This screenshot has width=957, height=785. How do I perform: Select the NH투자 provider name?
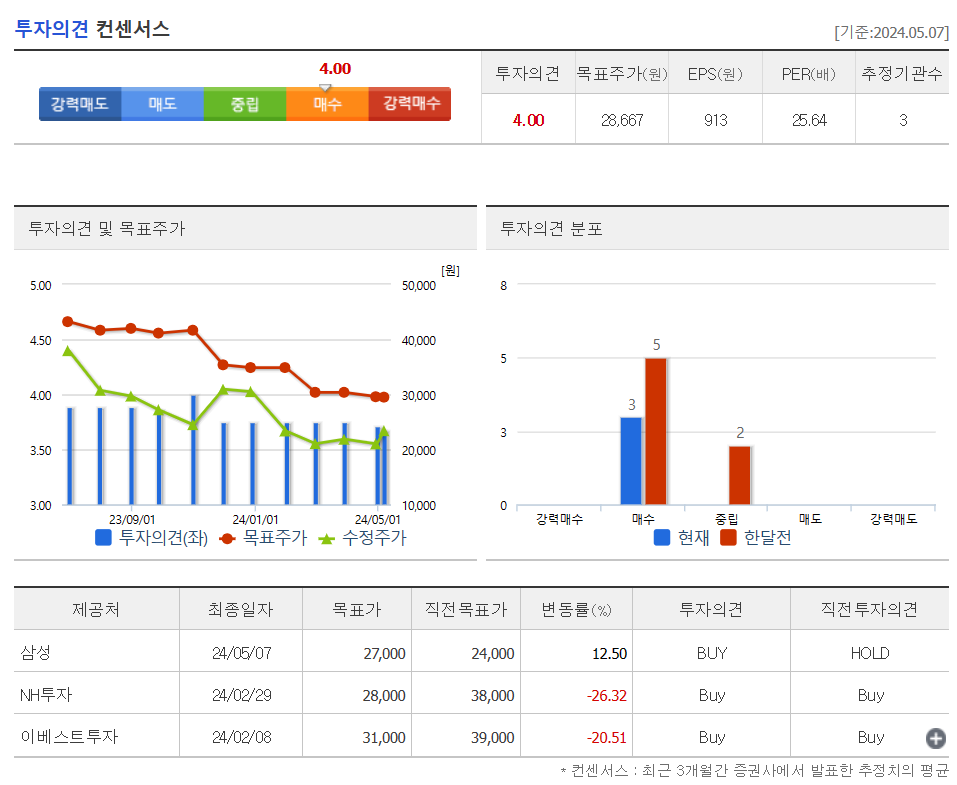(x=46, y=695)
